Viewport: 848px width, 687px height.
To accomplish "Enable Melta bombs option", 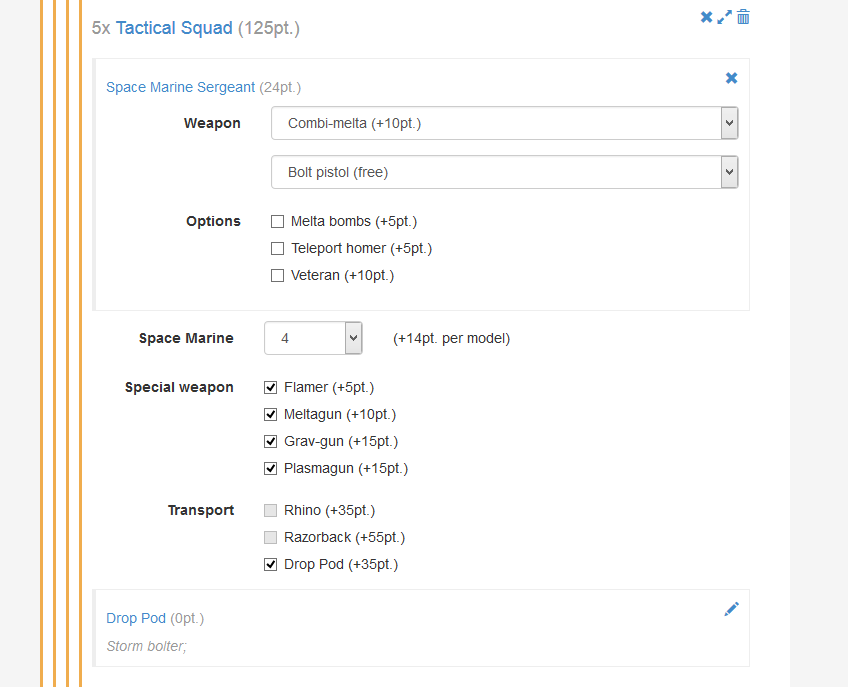I will coord(277,221).
